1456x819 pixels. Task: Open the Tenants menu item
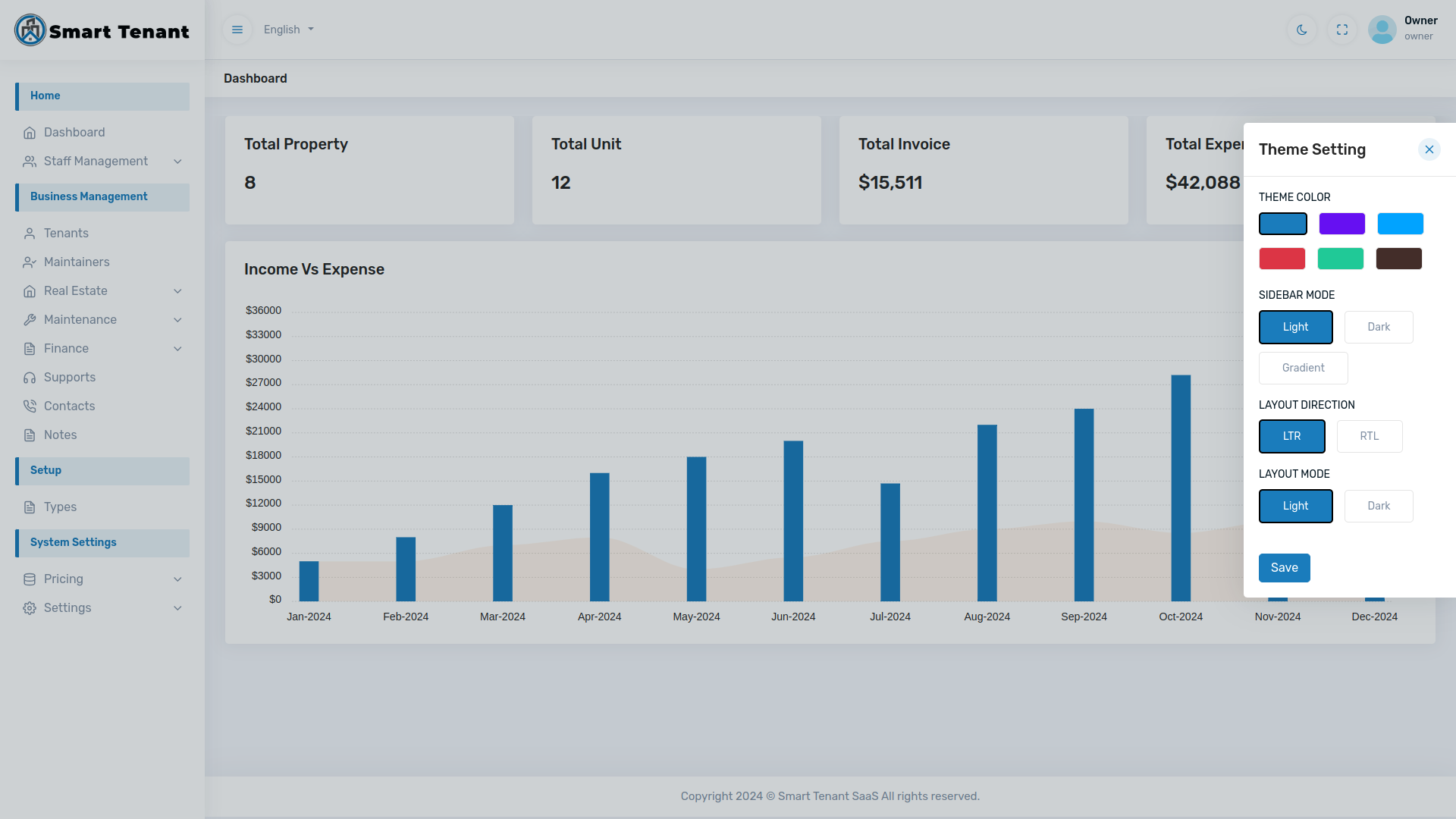point(66,234)
